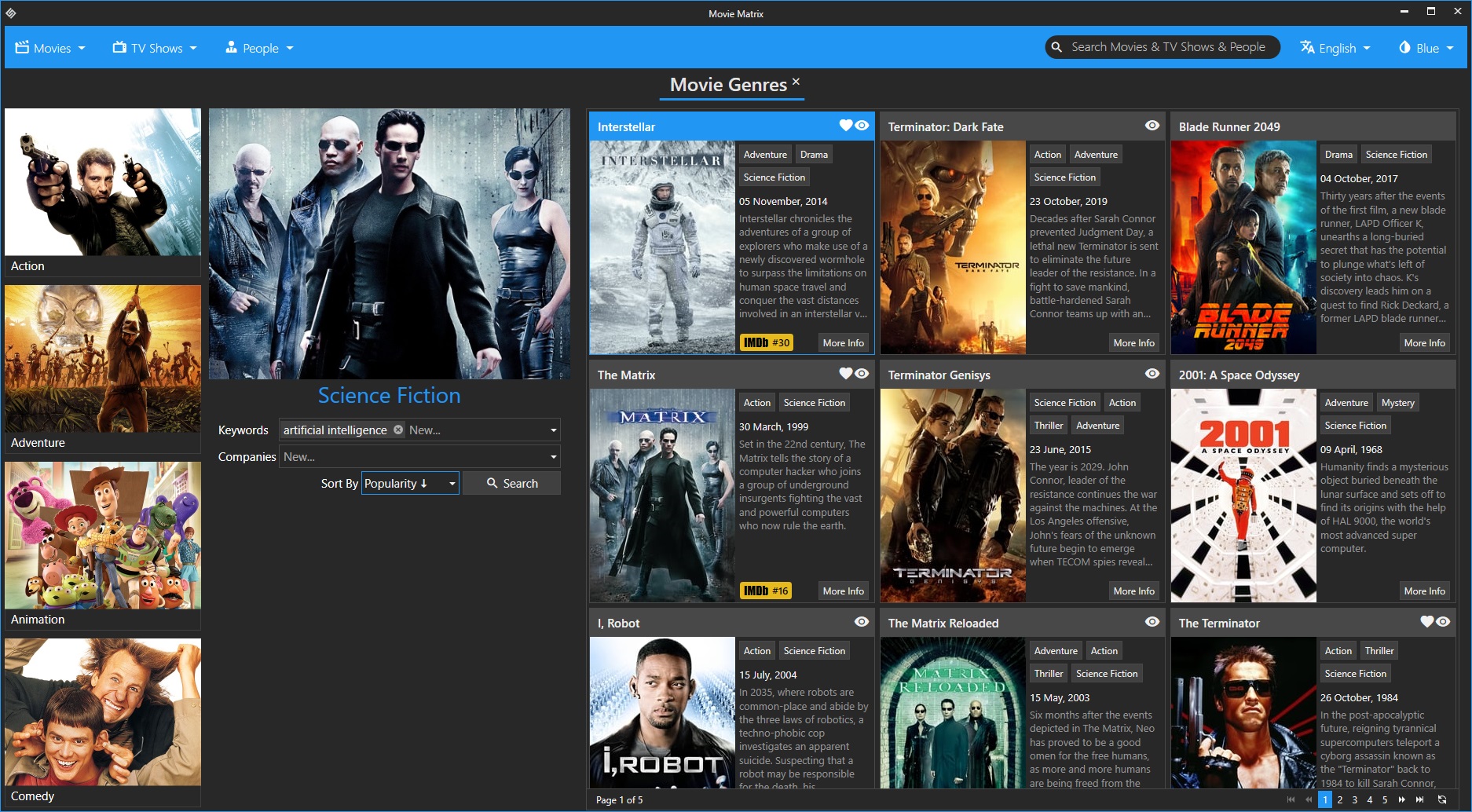Toggle watched eye on I, Robot
Screen dimensions: 1472x812
coord(862,622)
